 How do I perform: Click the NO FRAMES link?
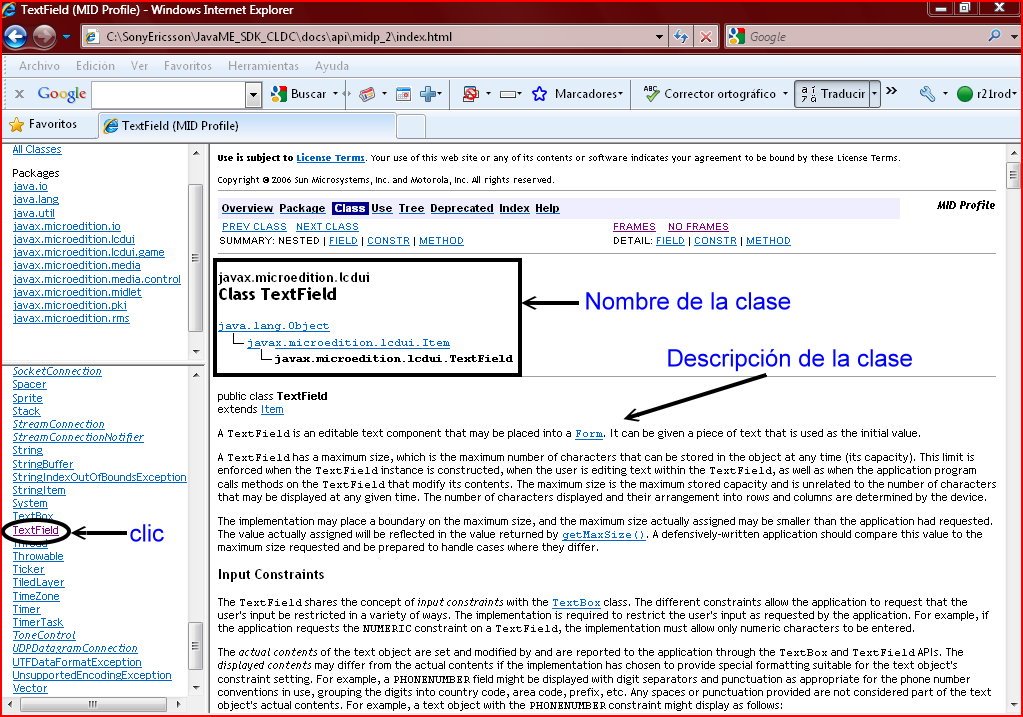point(698,226)
